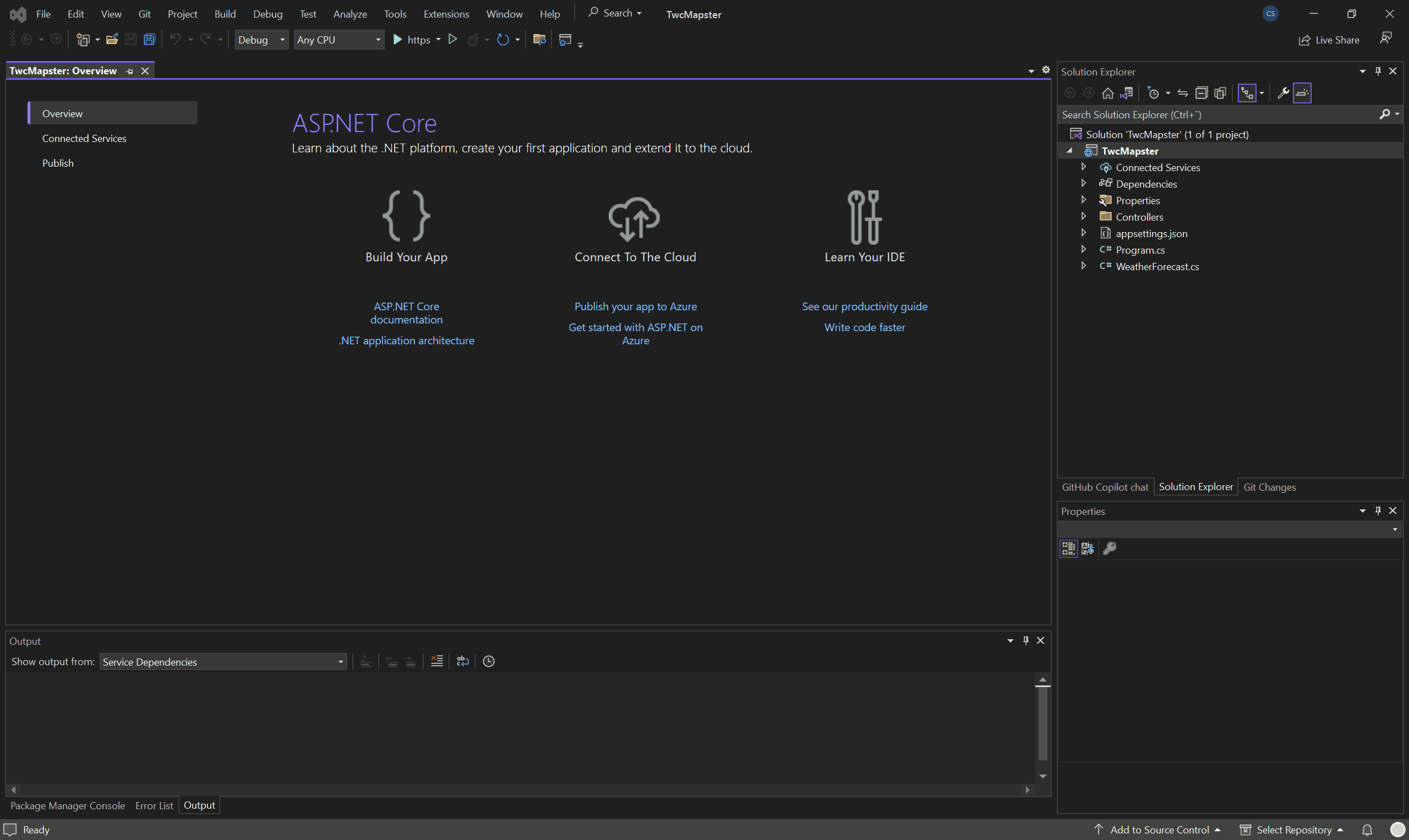Image resolution: width=1409 pixels, height=840 pixels.
Task: Click the Browser Link window icon
Action: click(x=565, y=40)
